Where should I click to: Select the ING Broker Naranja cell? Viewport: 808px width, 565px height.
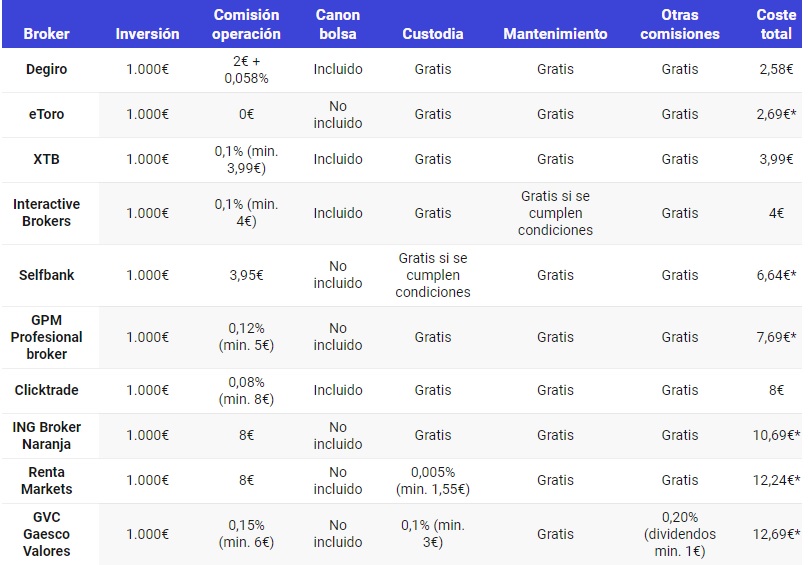(46, 436)
